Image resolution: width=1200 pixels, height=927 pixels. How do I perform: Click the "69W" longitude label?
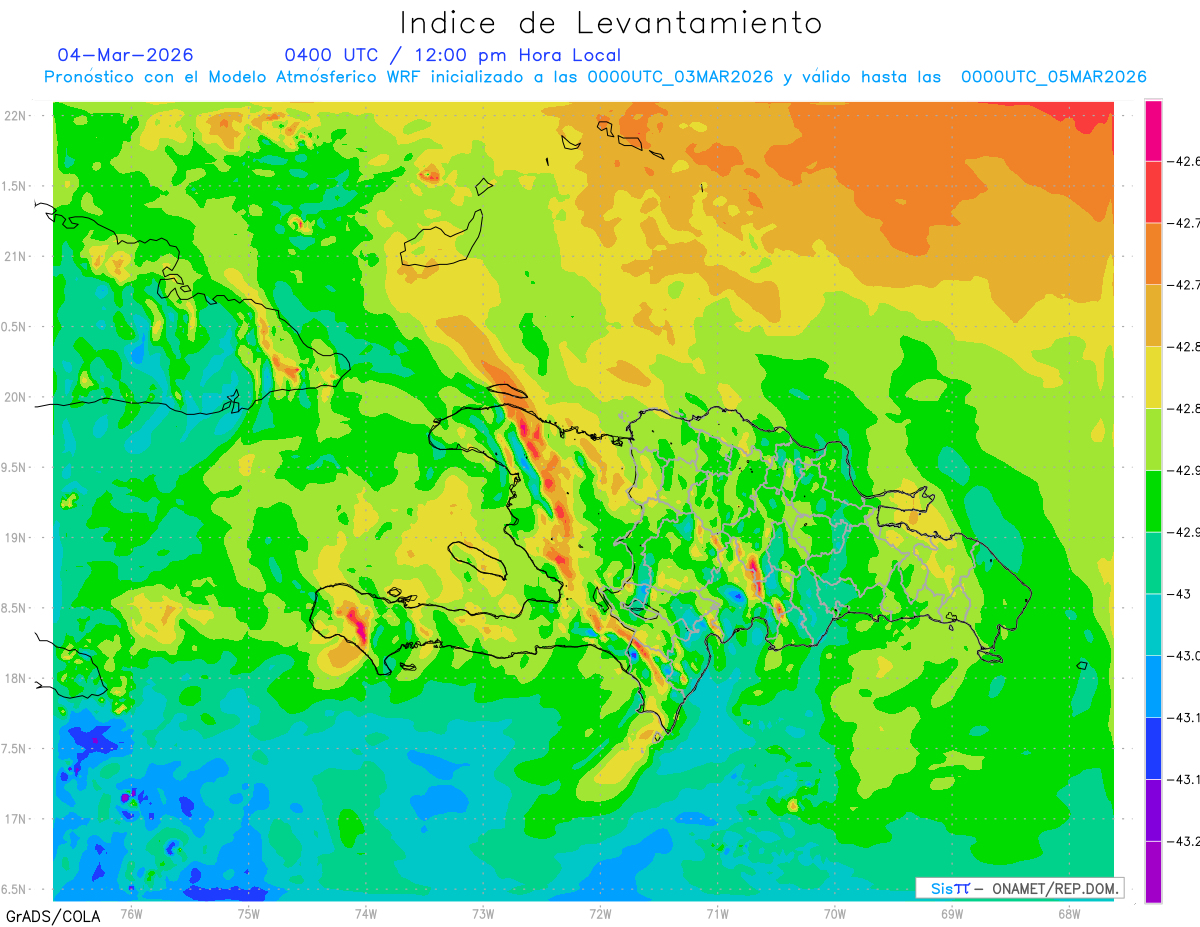951,914
